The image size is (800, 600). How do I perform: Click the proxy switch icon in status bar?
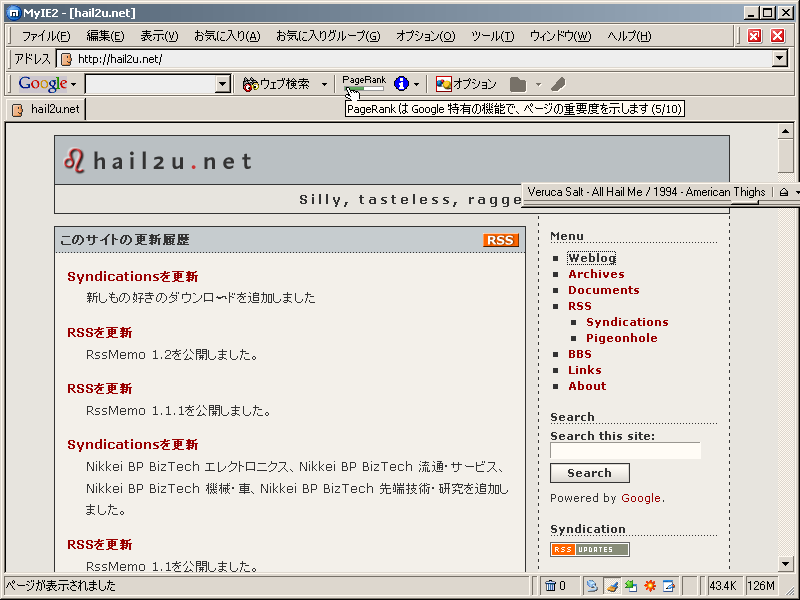tap(592, 586)
